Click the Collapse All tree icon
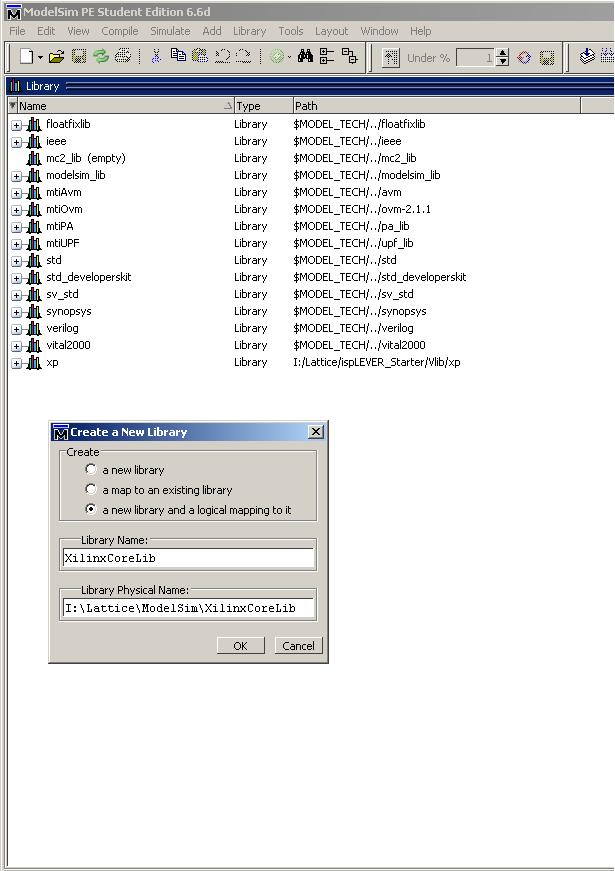 [327, 56]
